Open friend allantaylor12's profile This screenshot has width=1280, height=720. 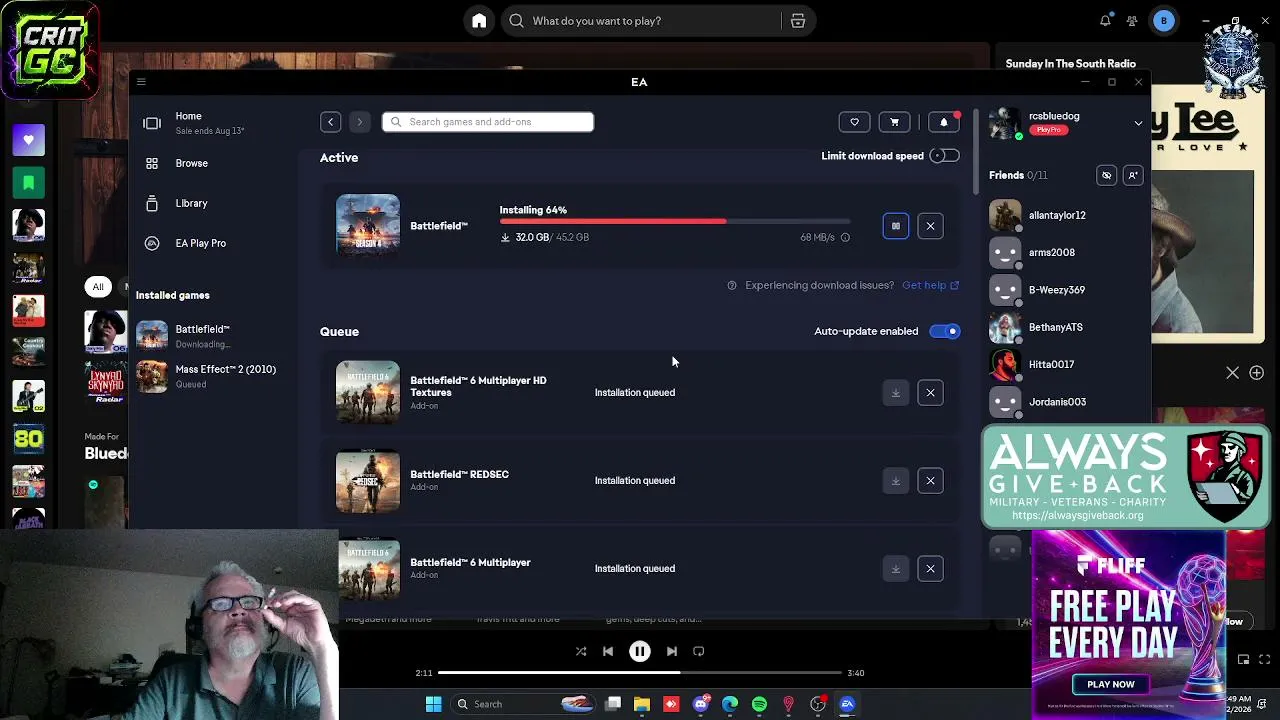pyautogui.click(x=1057, y=215)
